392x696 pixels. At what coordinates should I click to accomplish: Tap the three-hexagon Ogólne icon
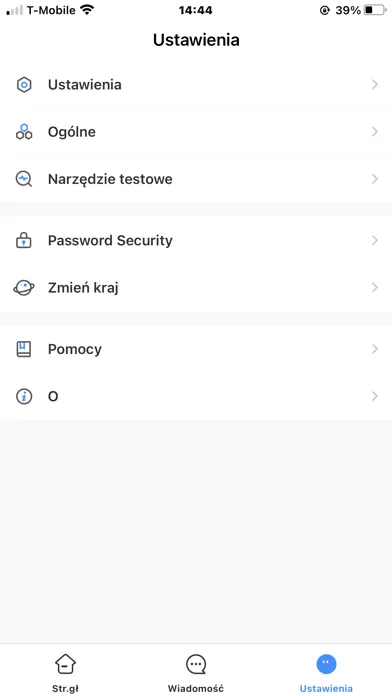(24, 132)
